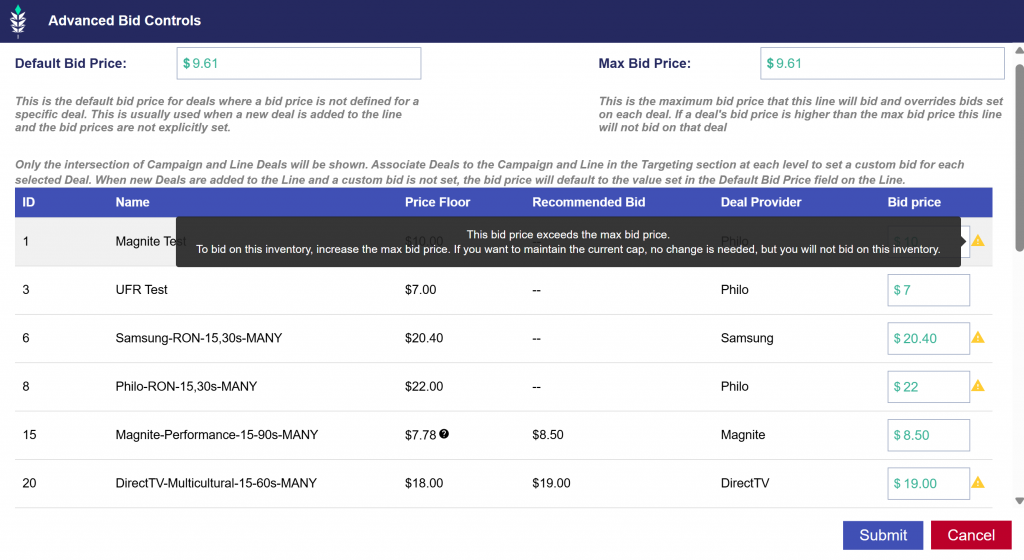Edit the Samsung-RON bid price field
This screenshot has width=1024, height=560.
click(x=928, y=338)
